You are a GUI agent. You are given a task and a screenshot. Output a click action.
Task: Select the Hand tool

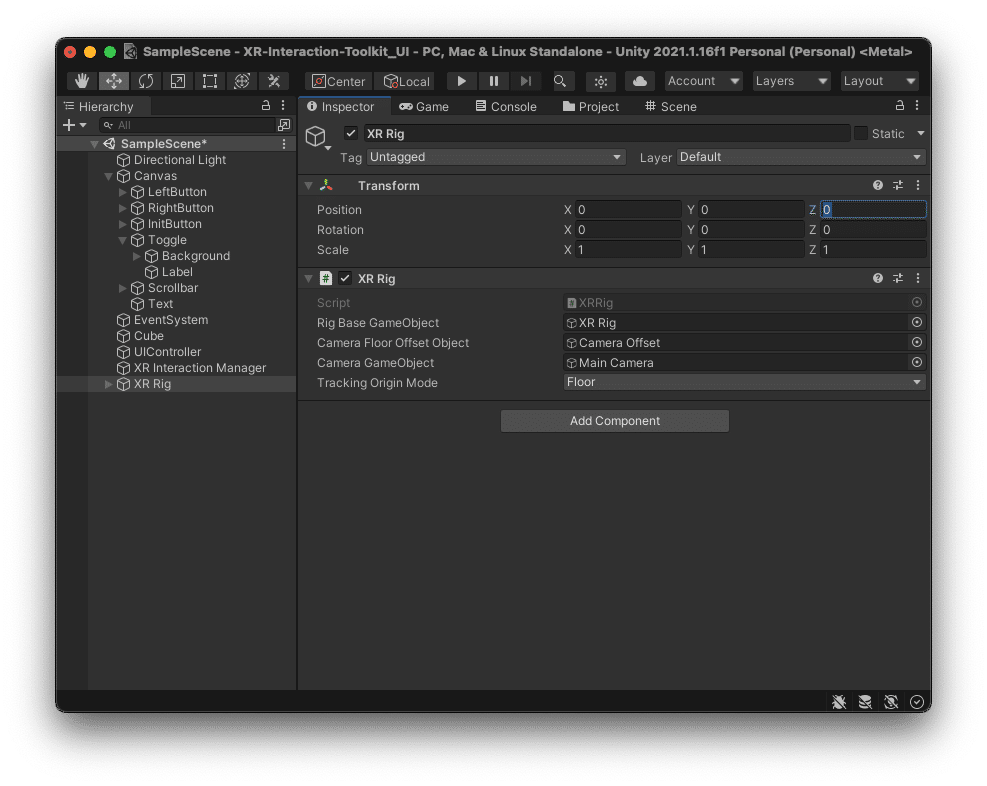click(82, 81)
